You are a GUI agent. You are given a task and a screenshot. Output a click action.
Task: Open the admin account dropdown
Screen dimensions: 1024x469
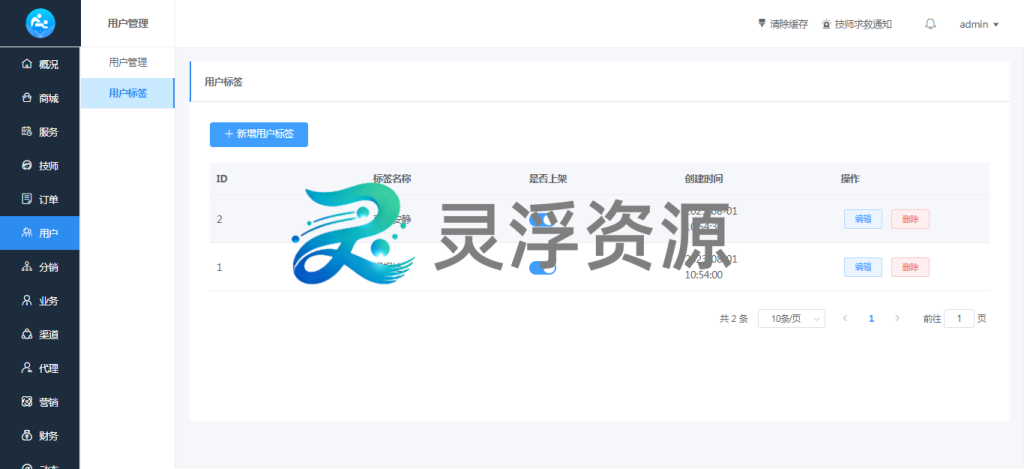pyautogui.click(x=979, y=24)
